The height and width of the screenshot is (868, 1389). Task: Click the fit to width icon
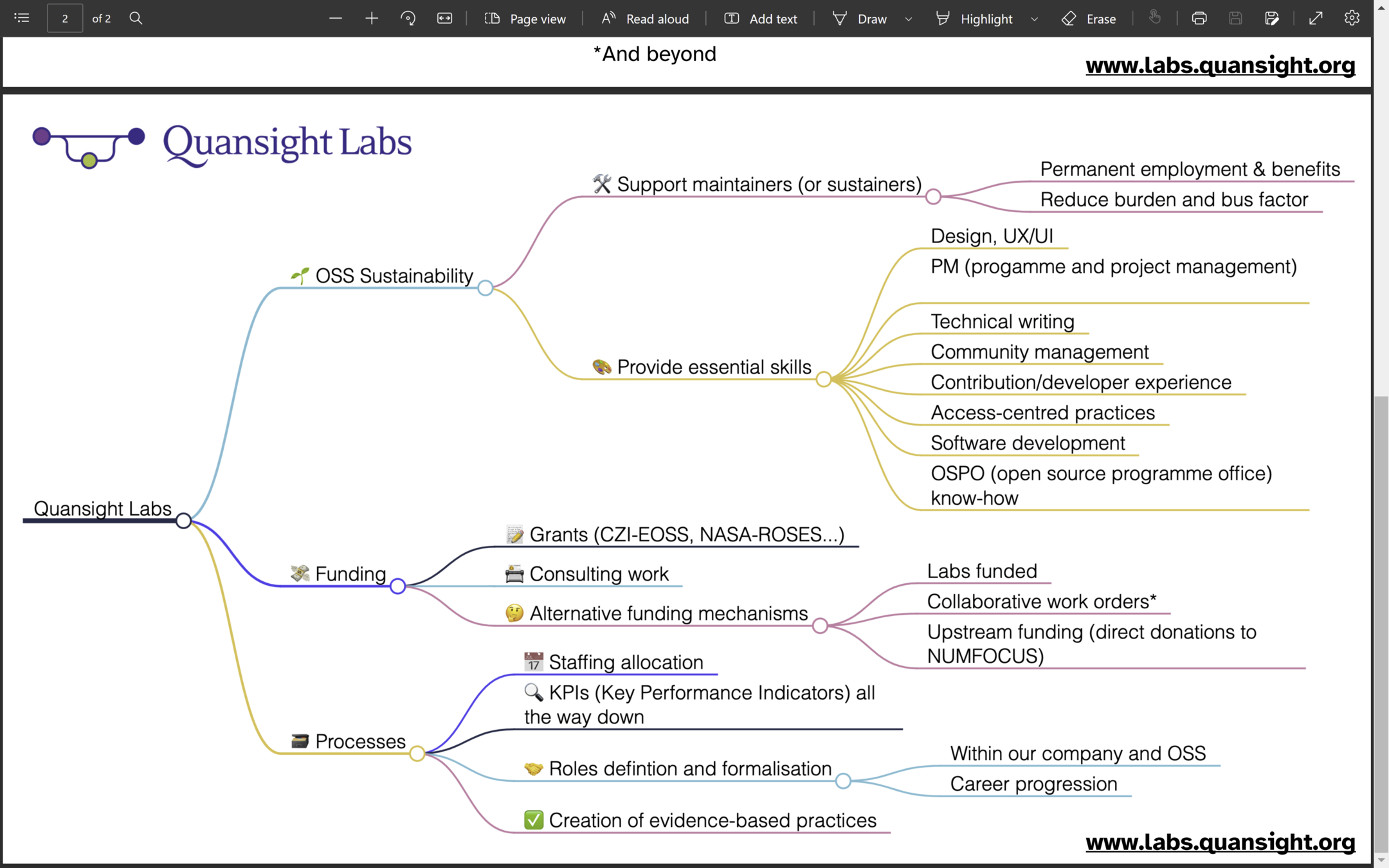444,18
